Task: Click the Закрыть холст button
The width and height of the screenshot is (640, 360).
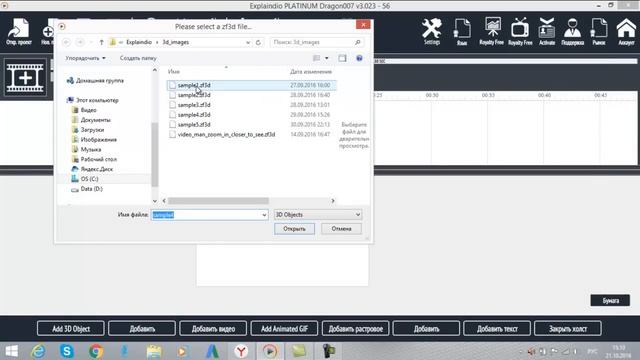Action: (568, 329)
